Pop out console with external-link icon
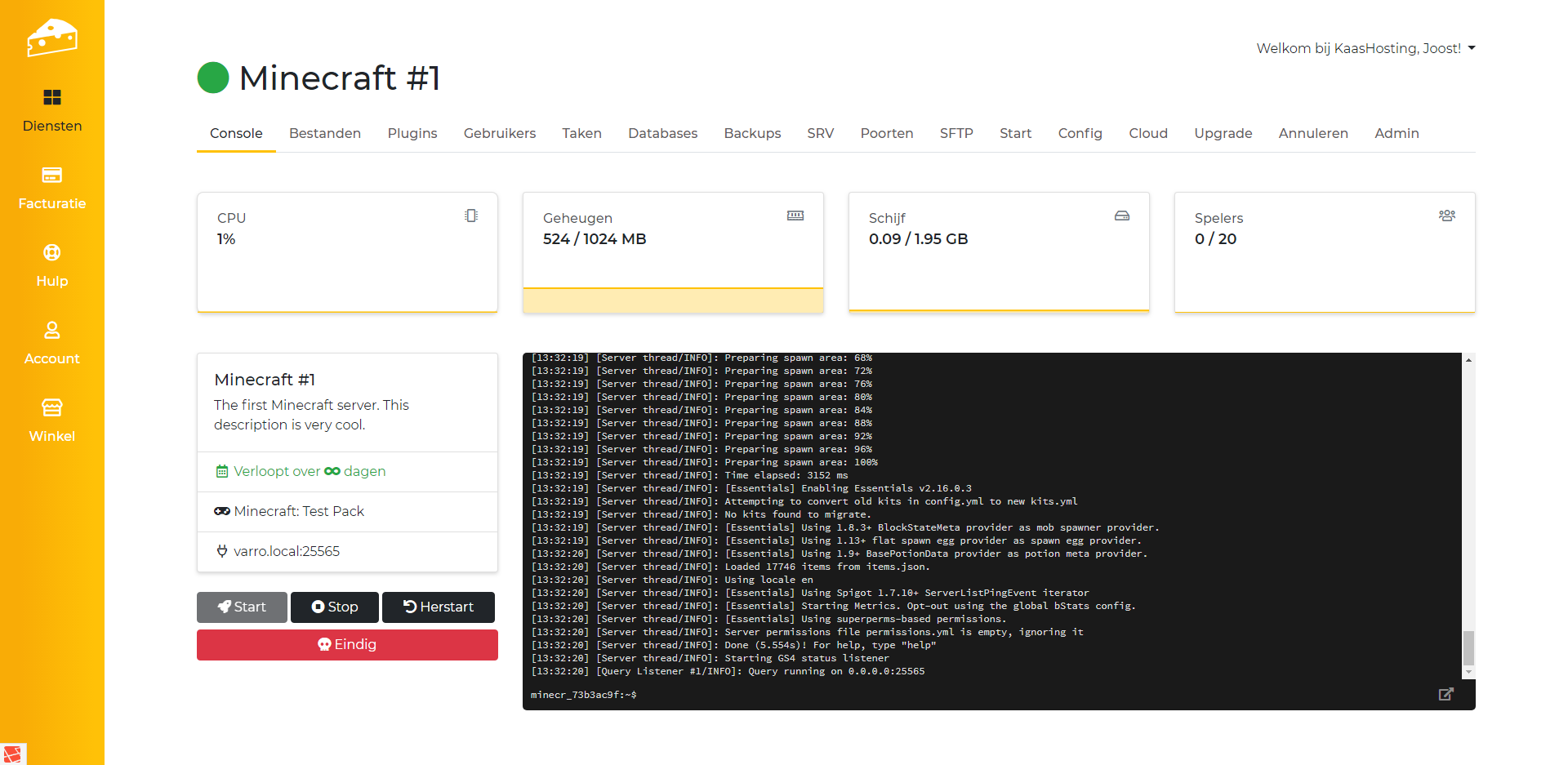 coord(1445,694)
